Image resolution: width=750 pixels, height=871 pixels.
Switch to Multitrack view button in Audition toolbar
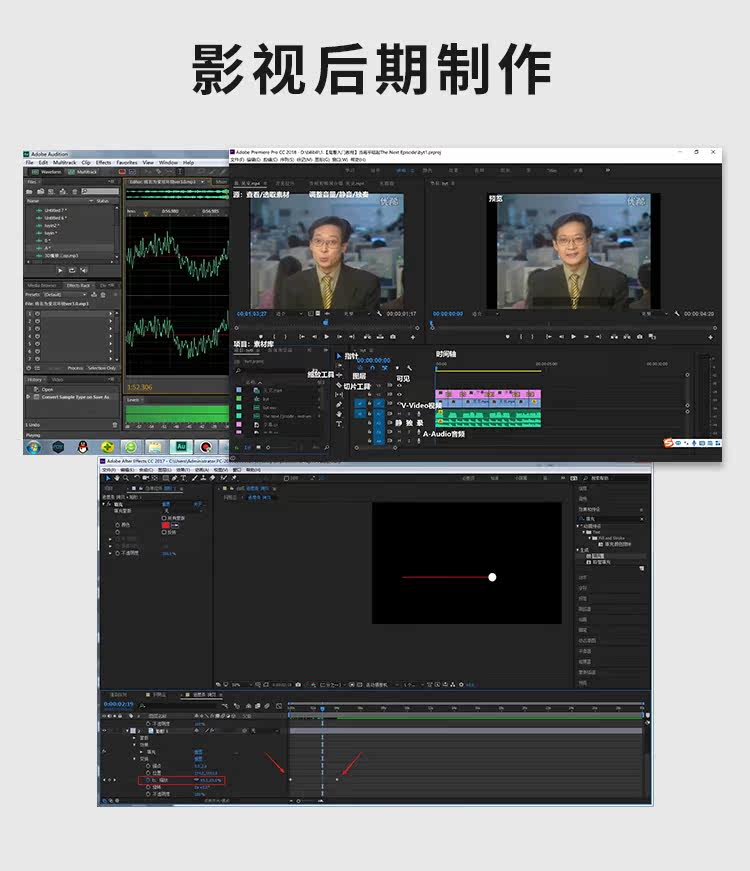pos(82,172)
